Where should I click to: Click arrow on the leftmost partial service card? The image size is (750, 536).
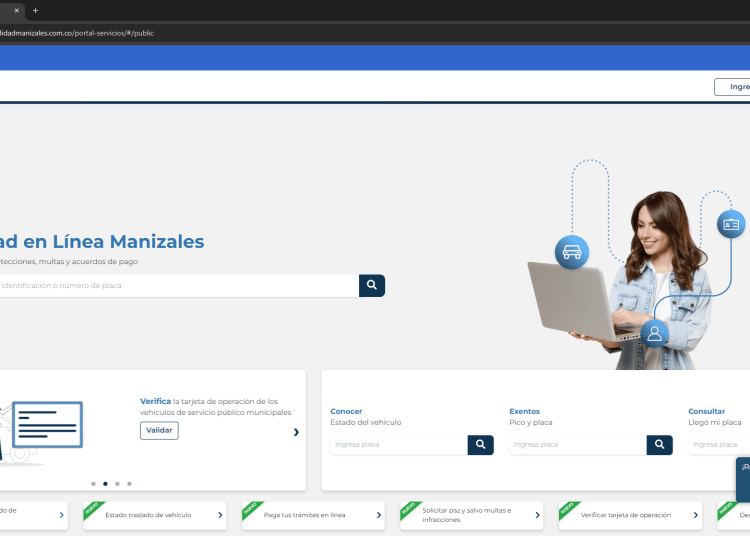coord(61,515)
